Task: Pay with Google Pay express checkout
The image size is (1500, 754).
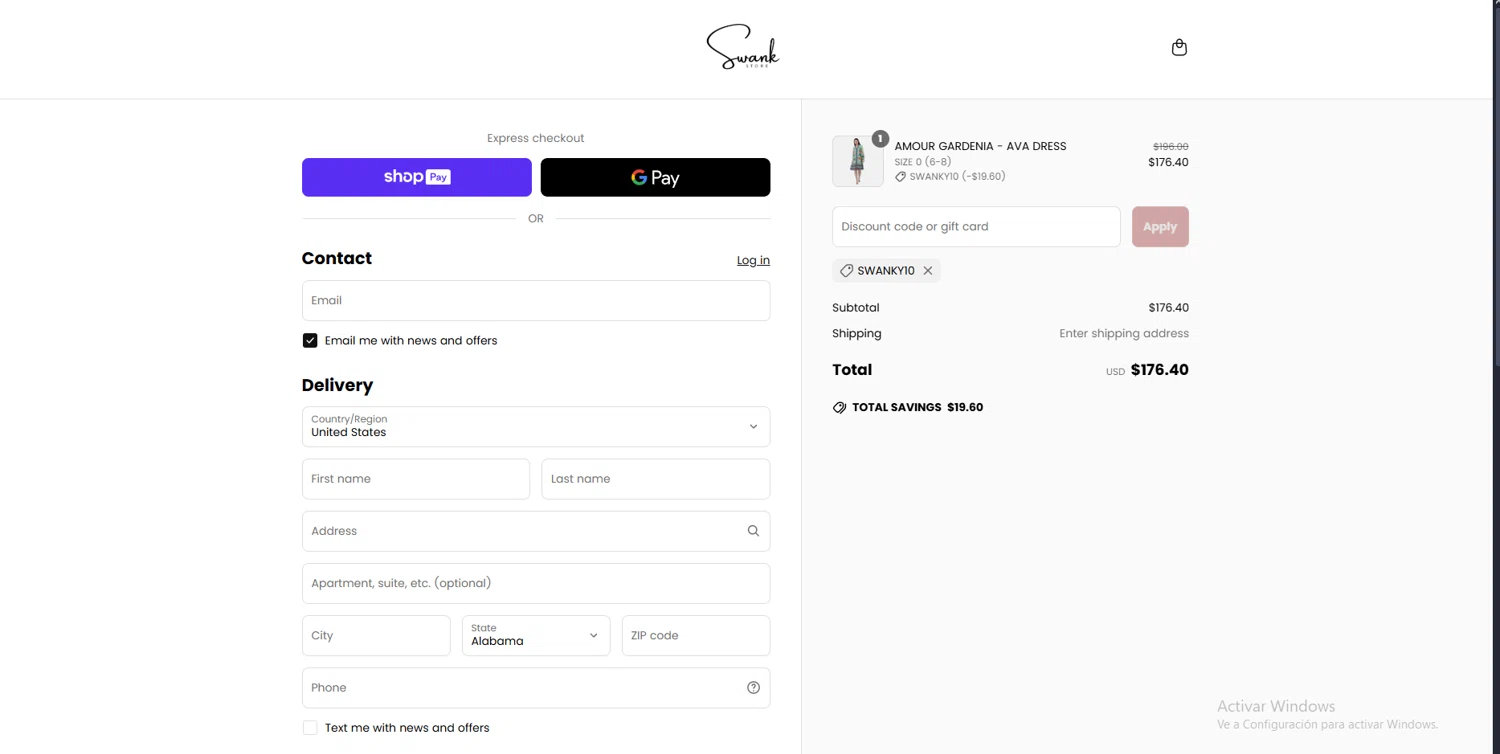Action: coord(655,177)
